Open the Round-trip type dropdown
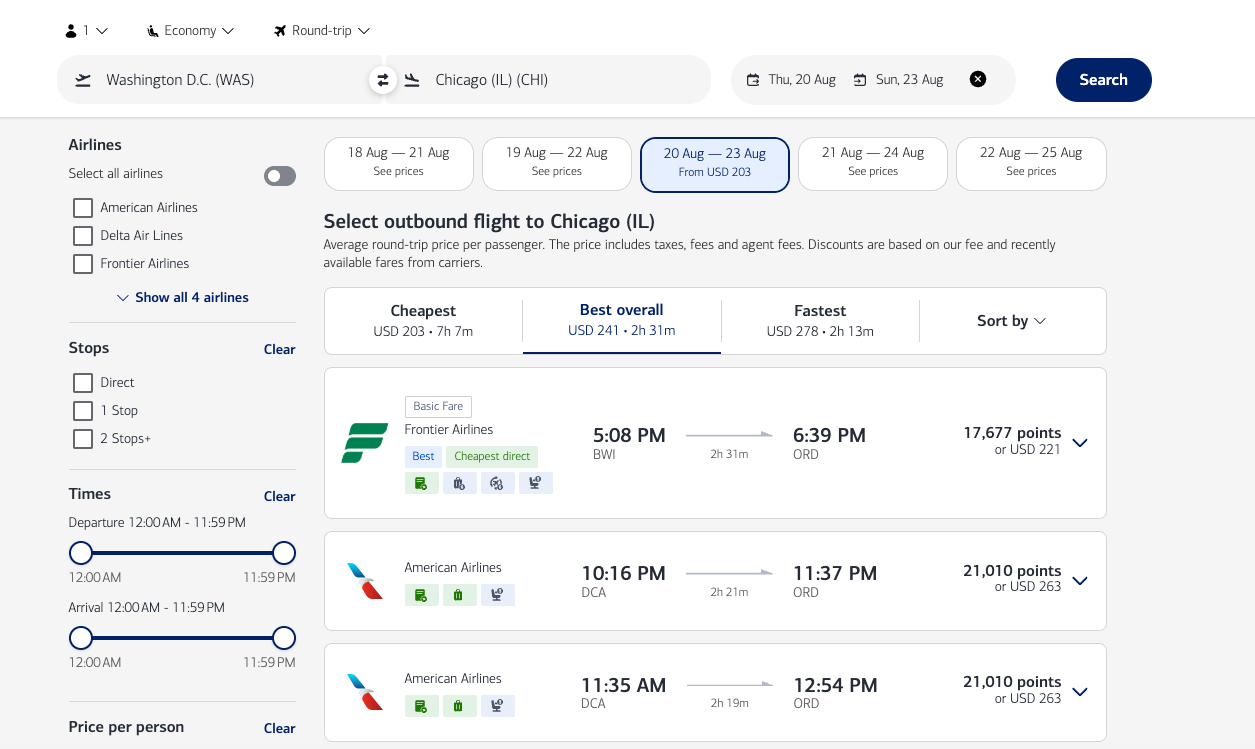The height and width of the screenshot is (749, 1255). tap(322, 31)
